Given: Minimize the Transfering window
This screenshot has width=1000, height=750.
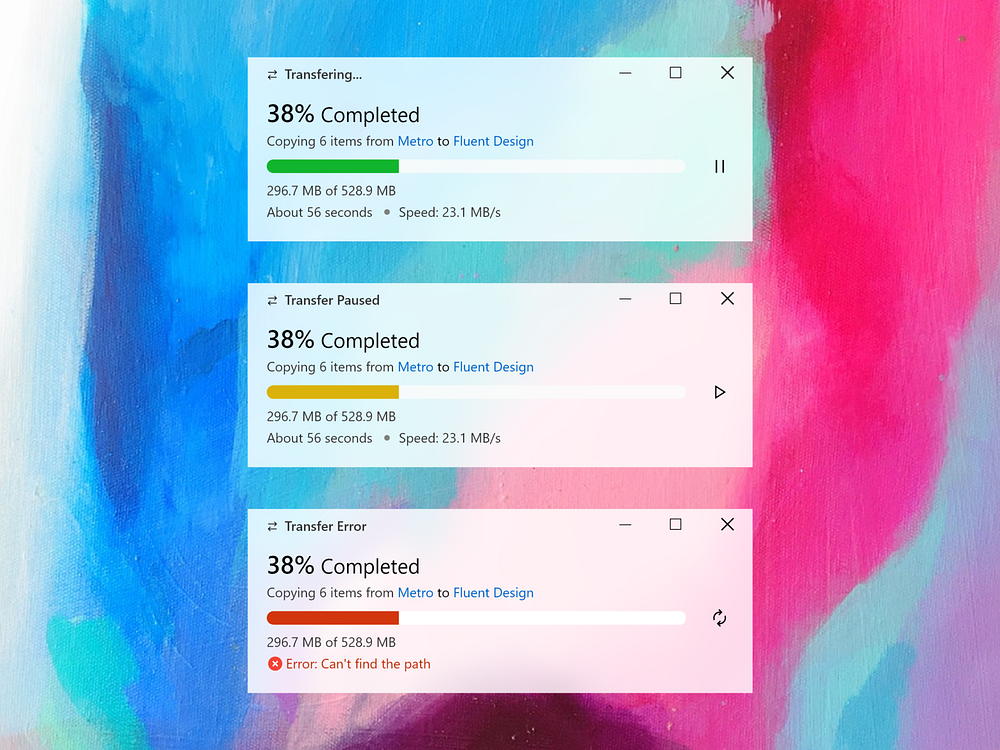Looking at the screenshot, I should (x=625, y=73).
